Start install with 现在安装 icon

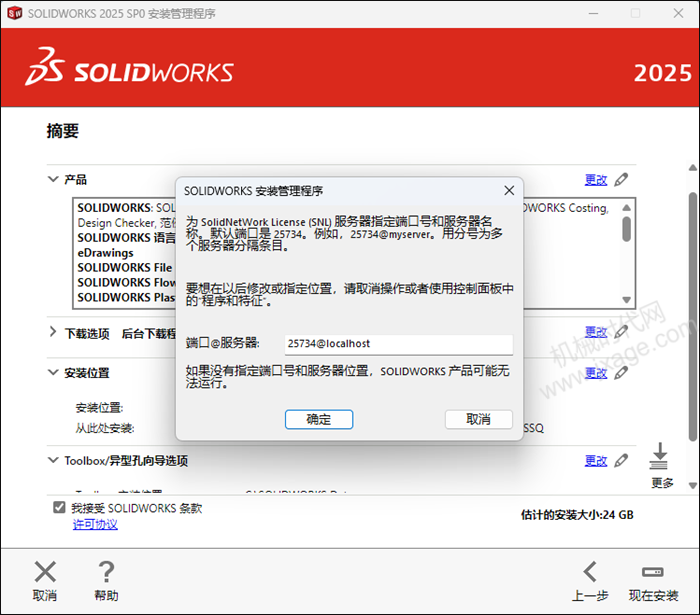click(653, 572)
